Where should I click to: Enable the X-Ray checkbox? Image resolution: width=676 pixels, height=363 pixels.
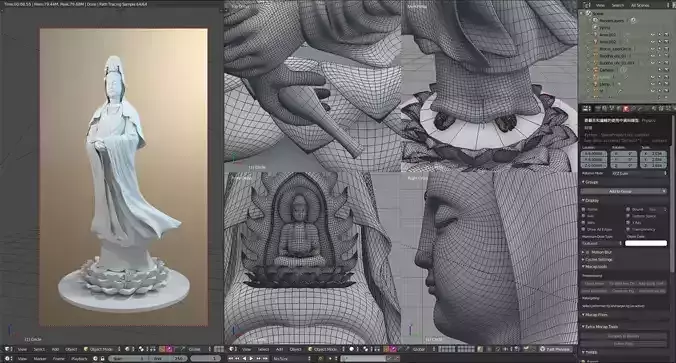point(628,222)
